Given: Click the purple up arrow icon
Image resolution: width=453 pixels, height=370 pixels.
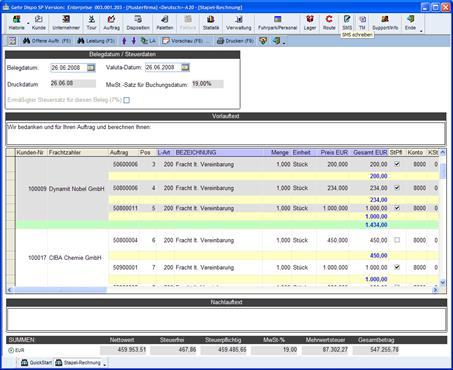Looking at the screenshot, I should point(124,41).
